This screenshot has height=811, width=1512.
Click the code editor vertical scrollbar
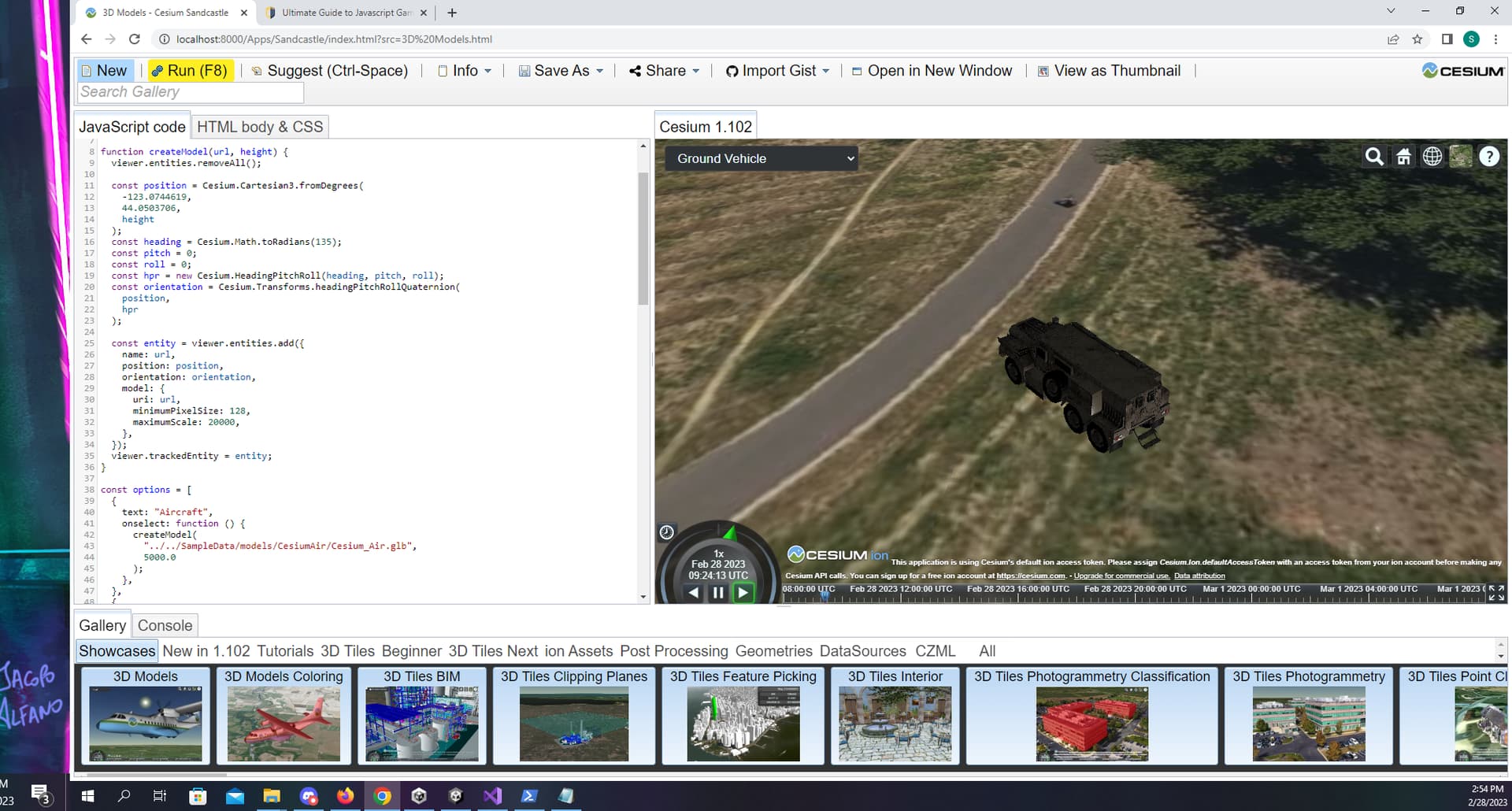point(643,238)
